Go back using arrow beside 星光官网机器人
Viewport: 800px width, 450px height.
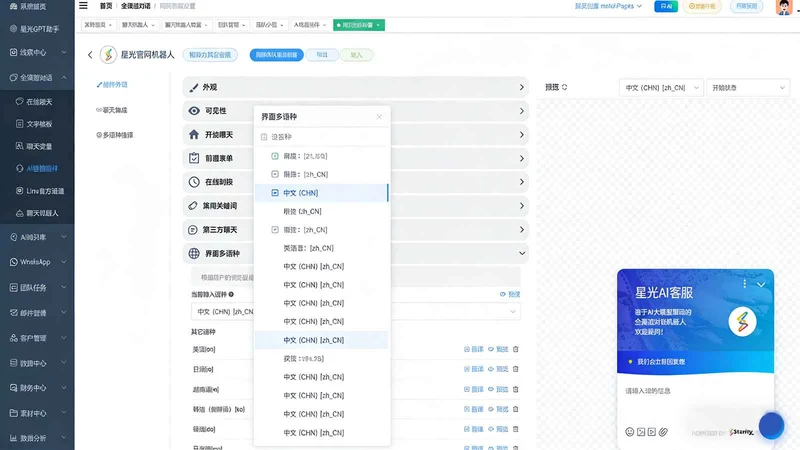click(x=90, y=55)
